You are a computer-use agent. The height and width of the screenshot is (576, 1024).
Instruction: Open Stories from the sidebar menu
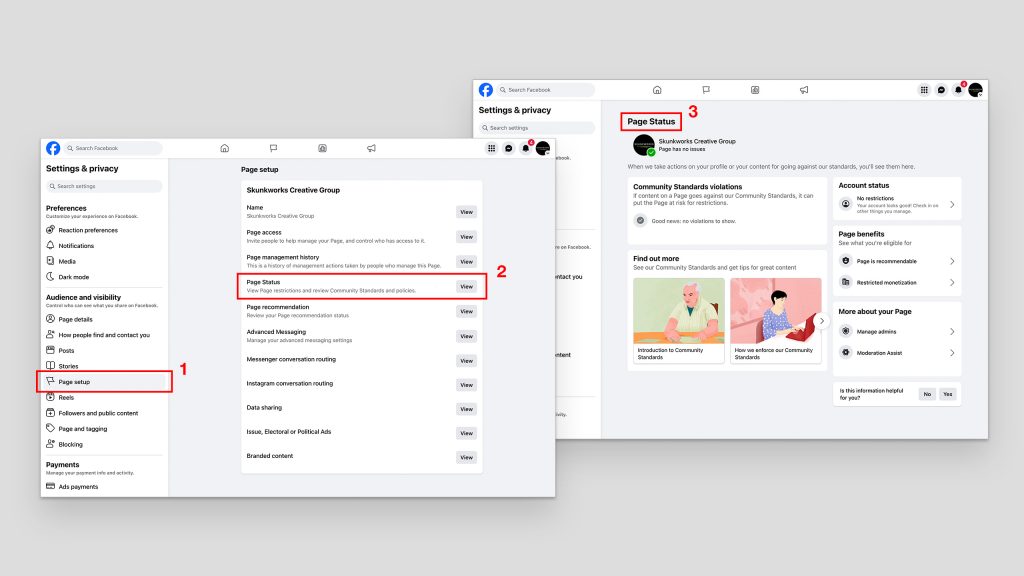click(68, 367)
